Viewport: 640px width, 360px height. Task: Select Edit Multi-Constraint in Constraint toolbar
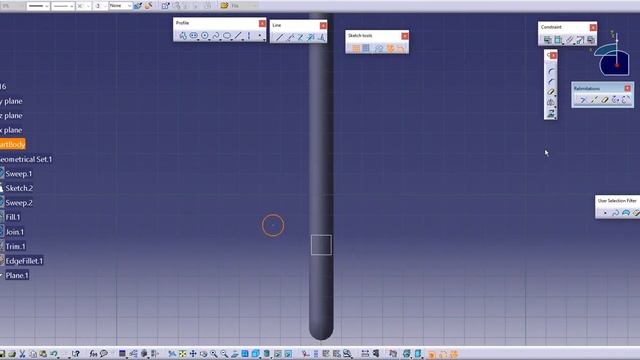(591, 40)
